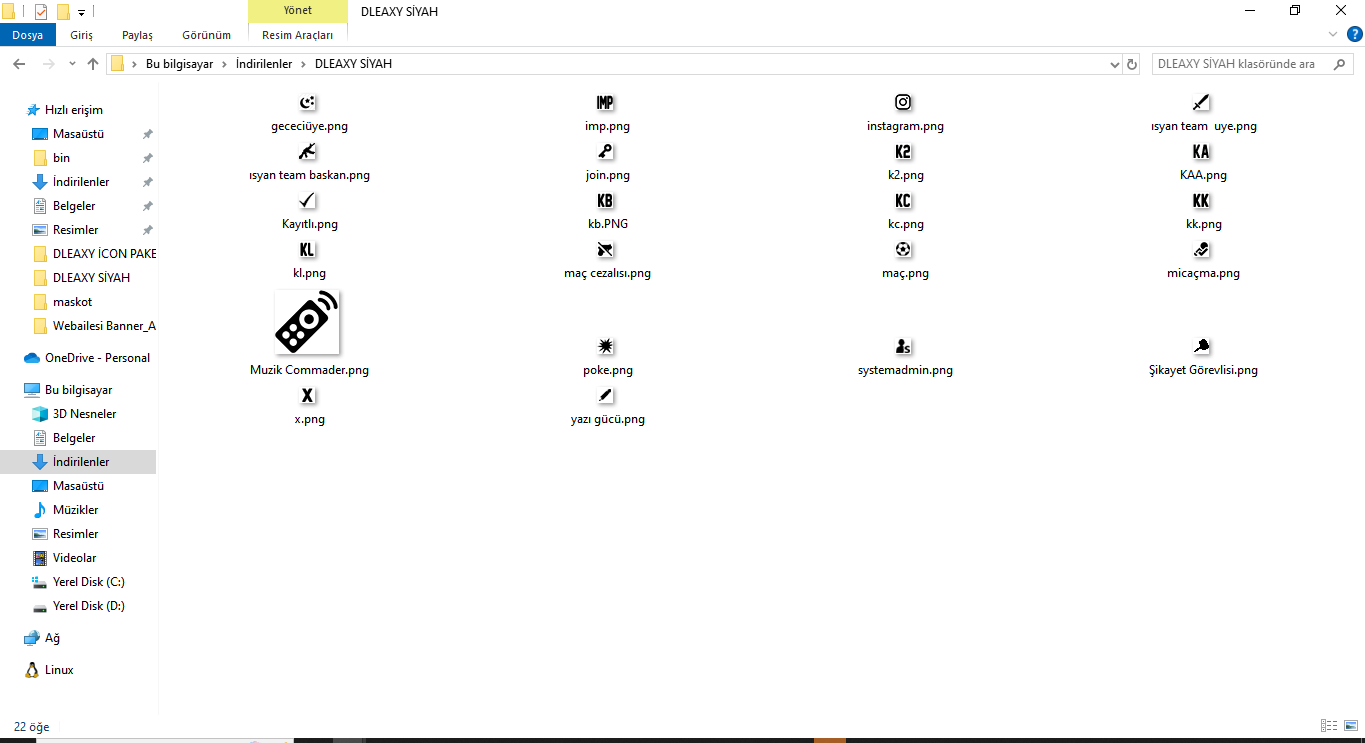Select the k2.png icon file
The height and width of the screenshot is (743, 1365).
[904, 152]
